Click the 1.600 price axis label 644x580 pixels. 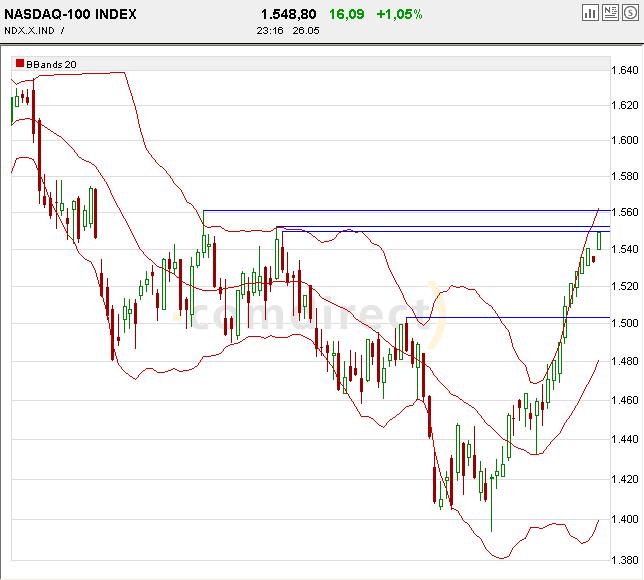[625, 140]
